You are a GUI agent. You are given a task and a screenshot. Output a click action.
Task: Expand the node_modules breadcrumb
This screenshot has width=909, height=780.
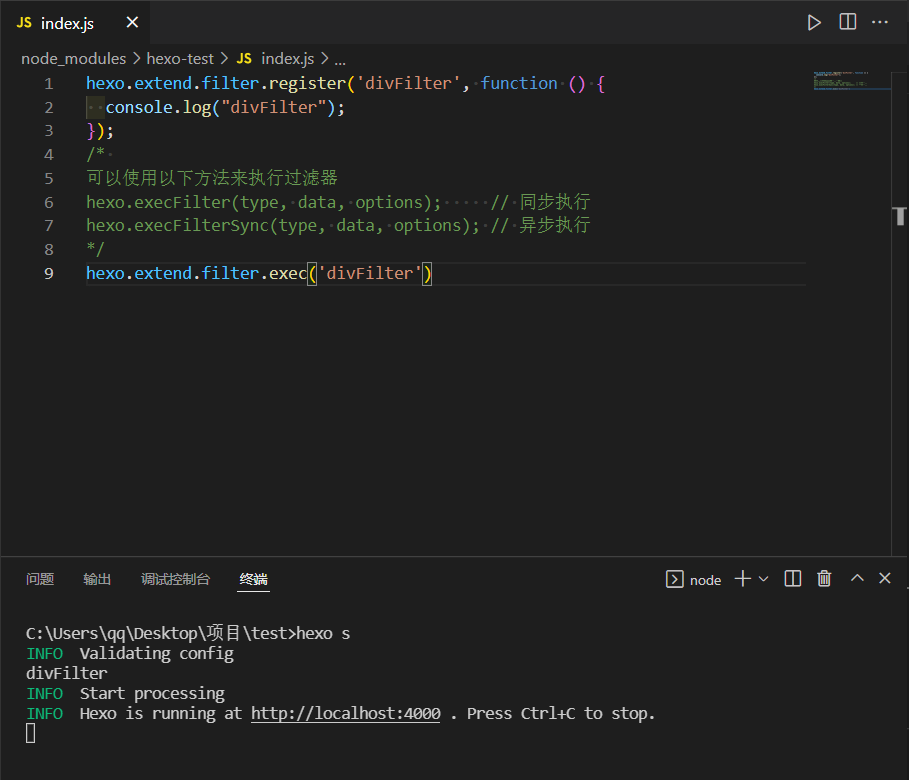coord(74,59)
